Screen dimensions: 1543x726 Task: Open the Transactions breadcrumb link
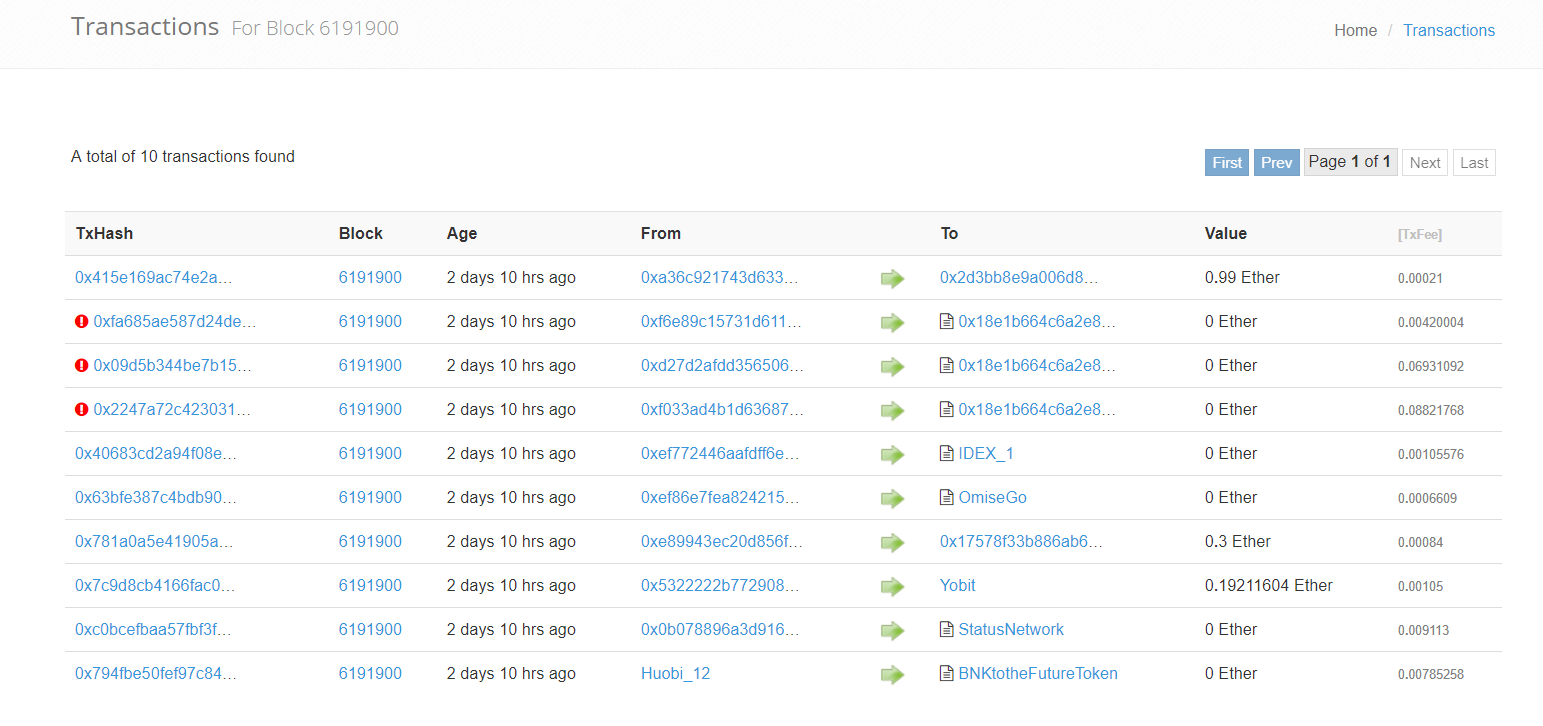1449,31
